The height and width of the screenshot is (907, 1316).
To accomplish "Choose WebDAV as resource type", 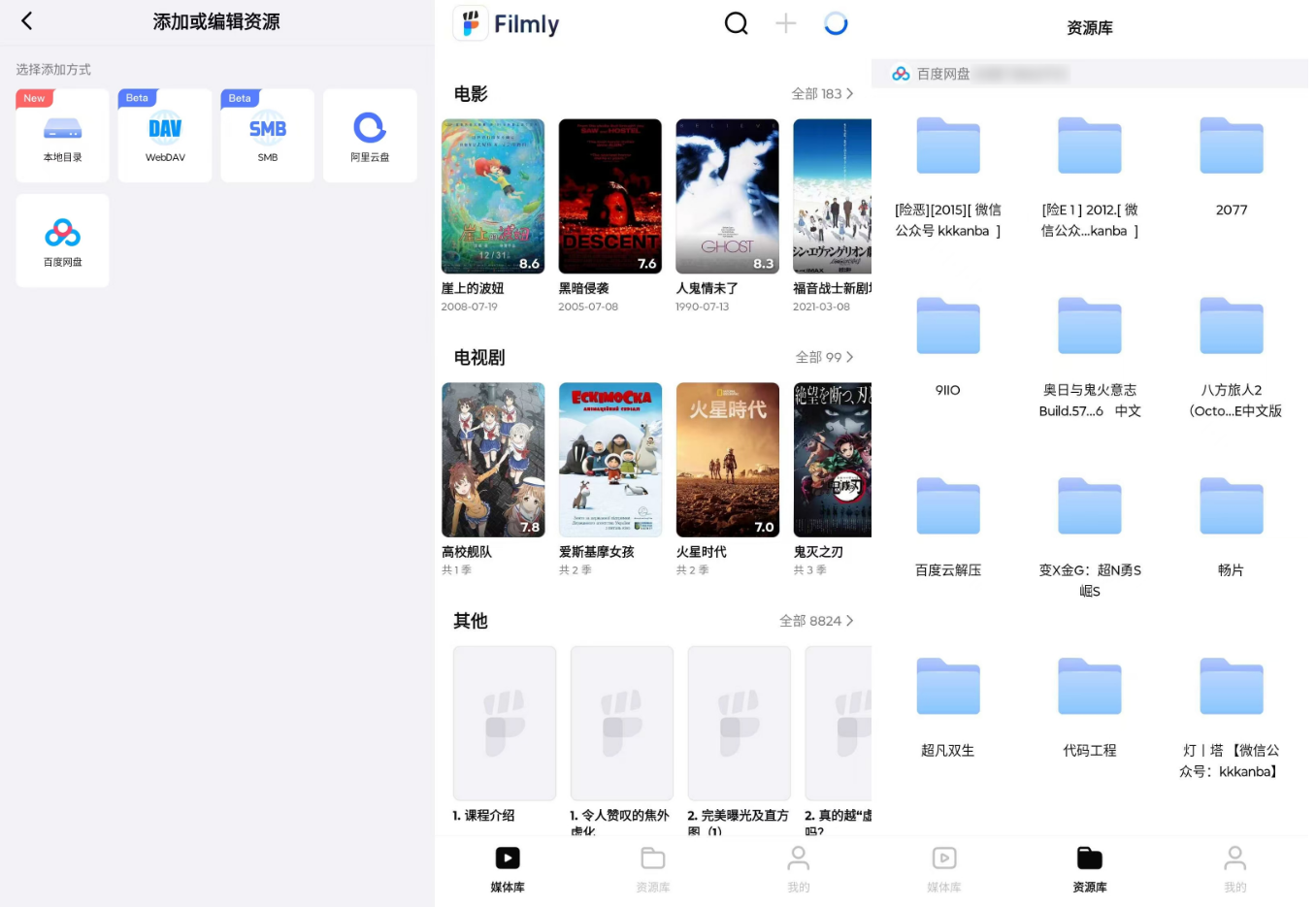I will (x=165, y=136).
